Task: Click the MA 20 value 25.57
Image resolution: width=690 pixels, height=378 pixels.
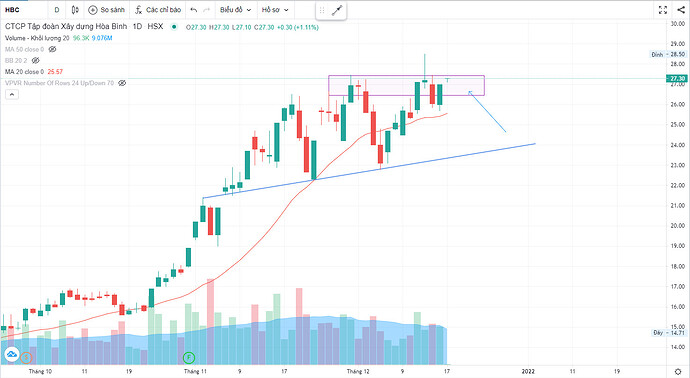Action: (x=55, y=72)
